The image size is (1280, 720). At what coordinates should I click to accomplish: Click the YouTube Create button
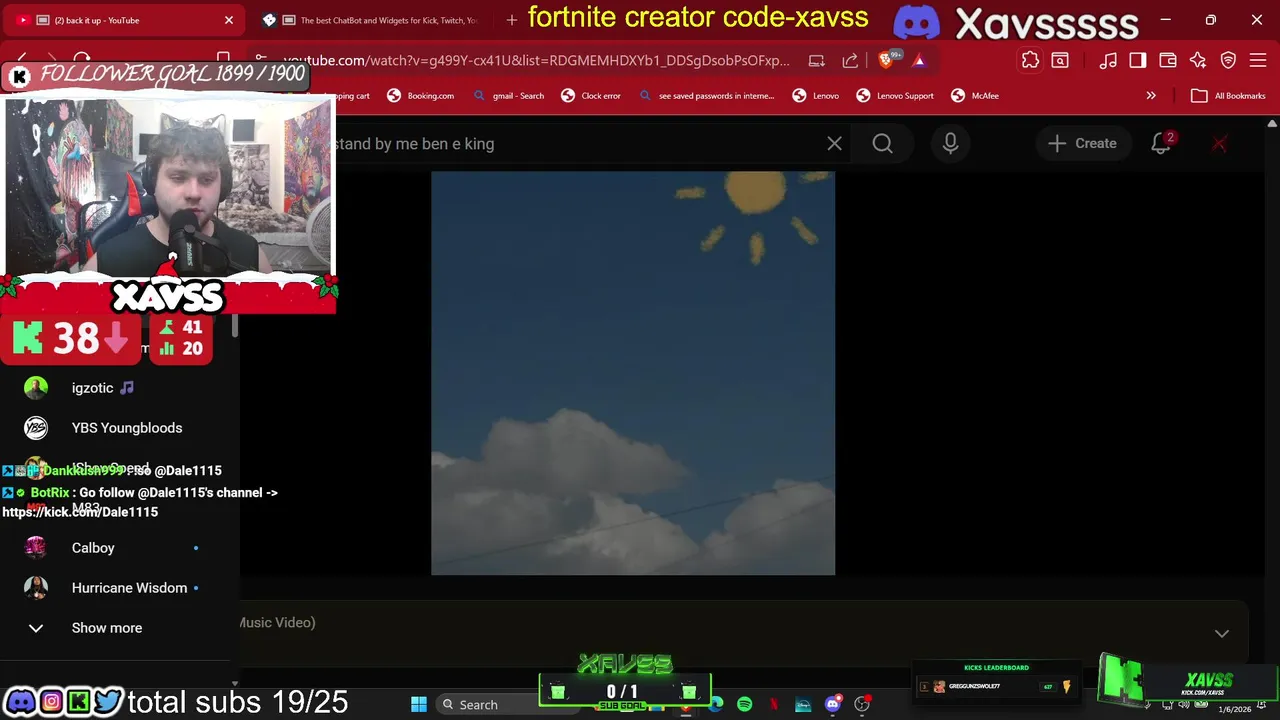1082,144
